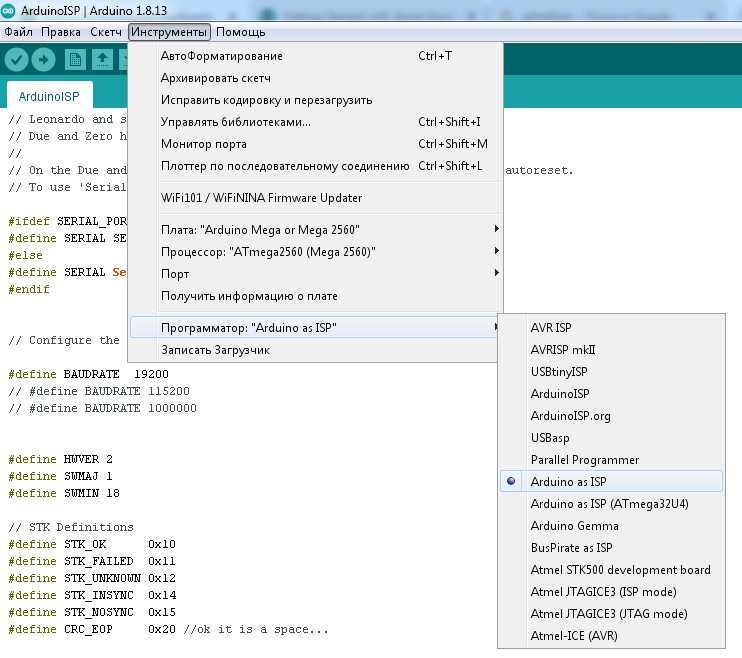
Task: Open Управлять библиотеками library manager
Action: point(235,122)
